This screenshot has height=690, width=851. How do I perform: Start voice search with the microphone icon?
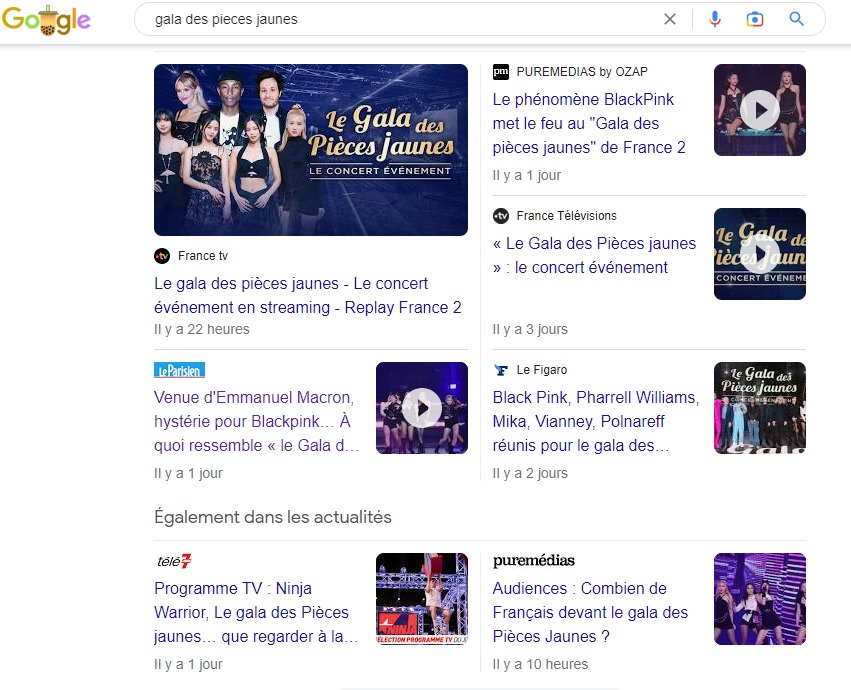coord(715,20)
